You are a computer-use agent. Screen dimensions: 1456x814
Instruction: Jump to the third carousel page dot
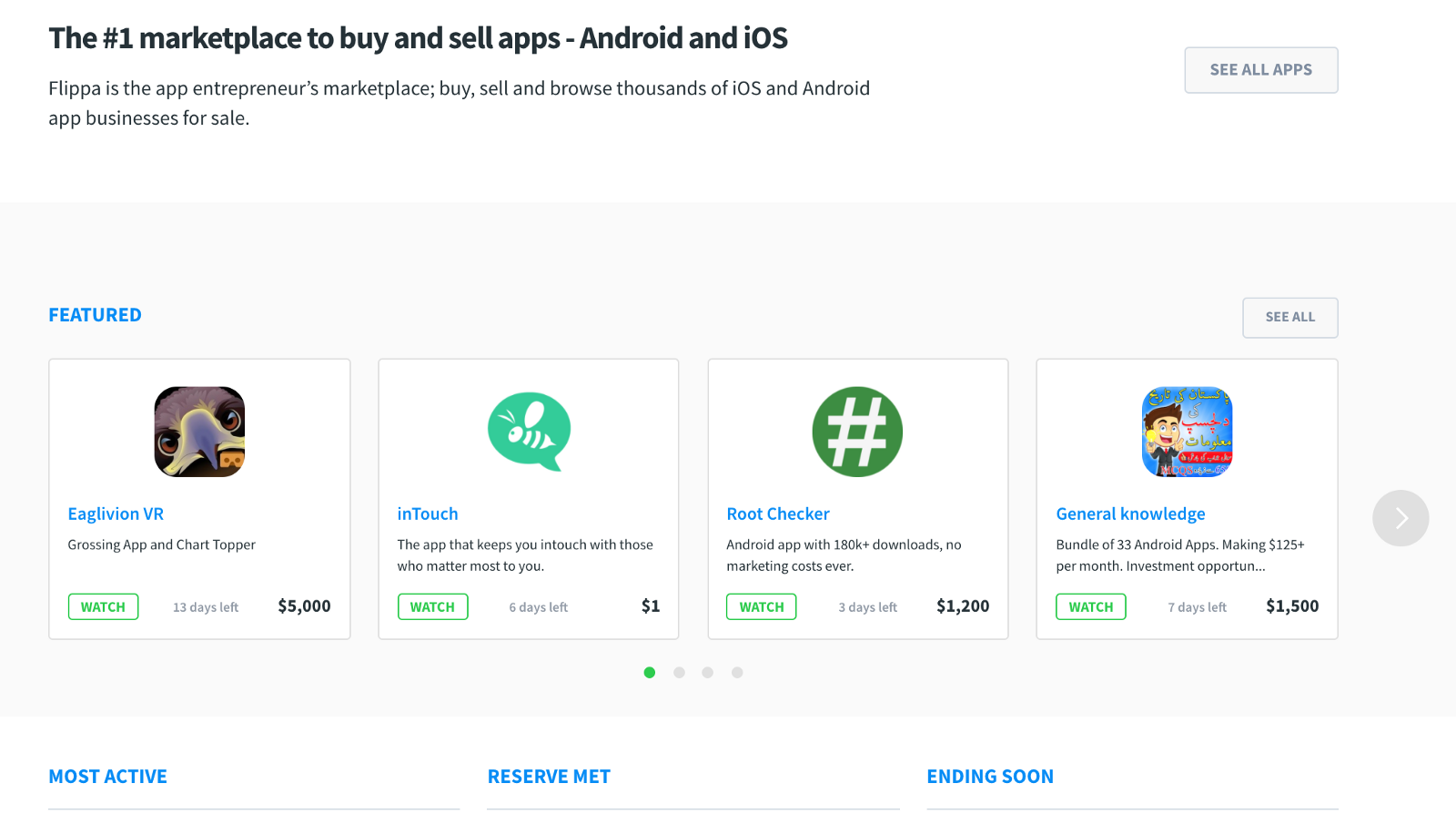pyautogui.click(x=708, y=673)
